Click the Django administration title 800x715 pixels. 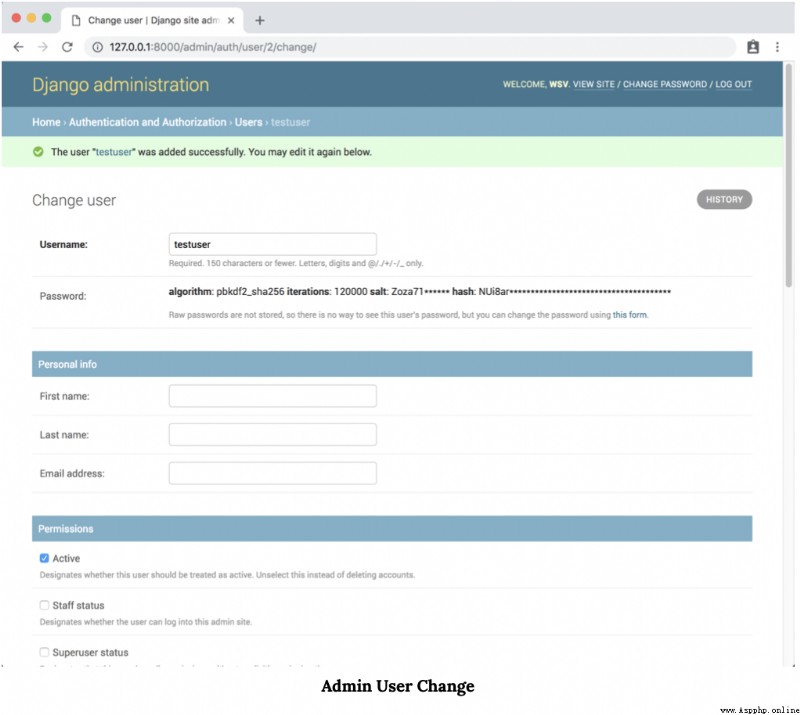(x=120, y=84)
